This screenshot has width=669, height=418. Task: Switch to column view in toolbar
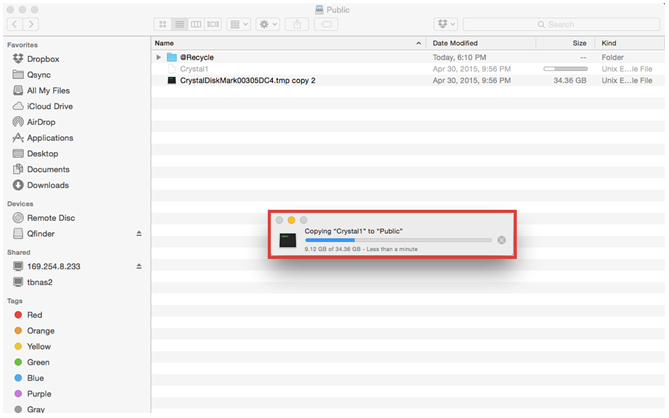click(195, 24)
